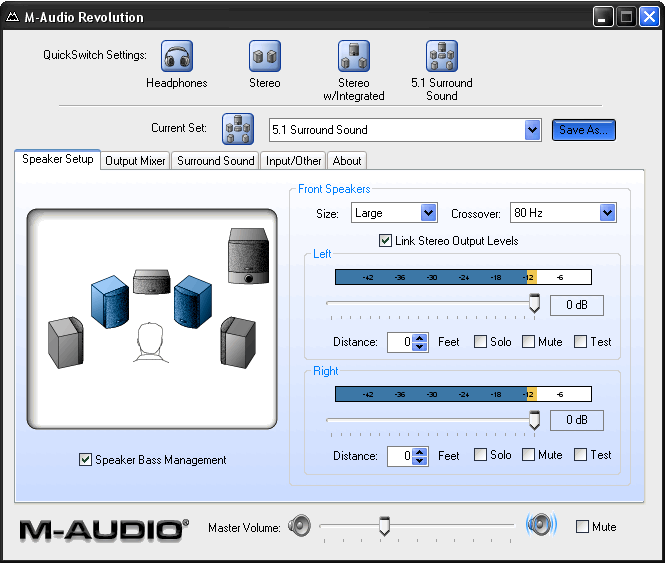Increase Left Distance with up arrow
The height and width of the screenshot is (563, 665).
tap(419, 338)
